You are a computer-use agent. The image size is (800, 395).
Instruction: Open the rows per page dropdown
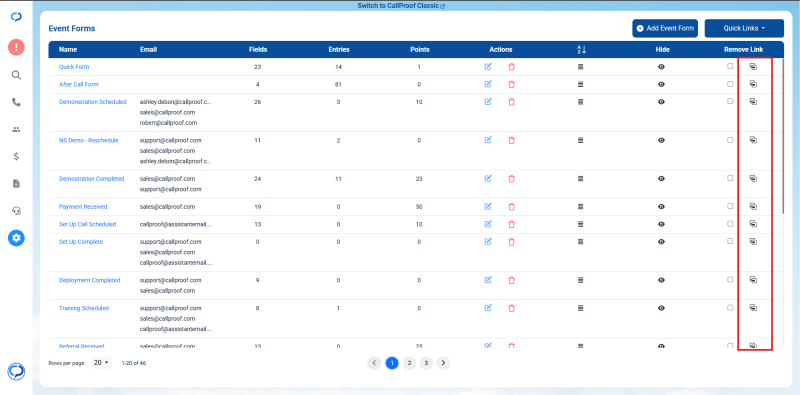click(x=101, y=363)
